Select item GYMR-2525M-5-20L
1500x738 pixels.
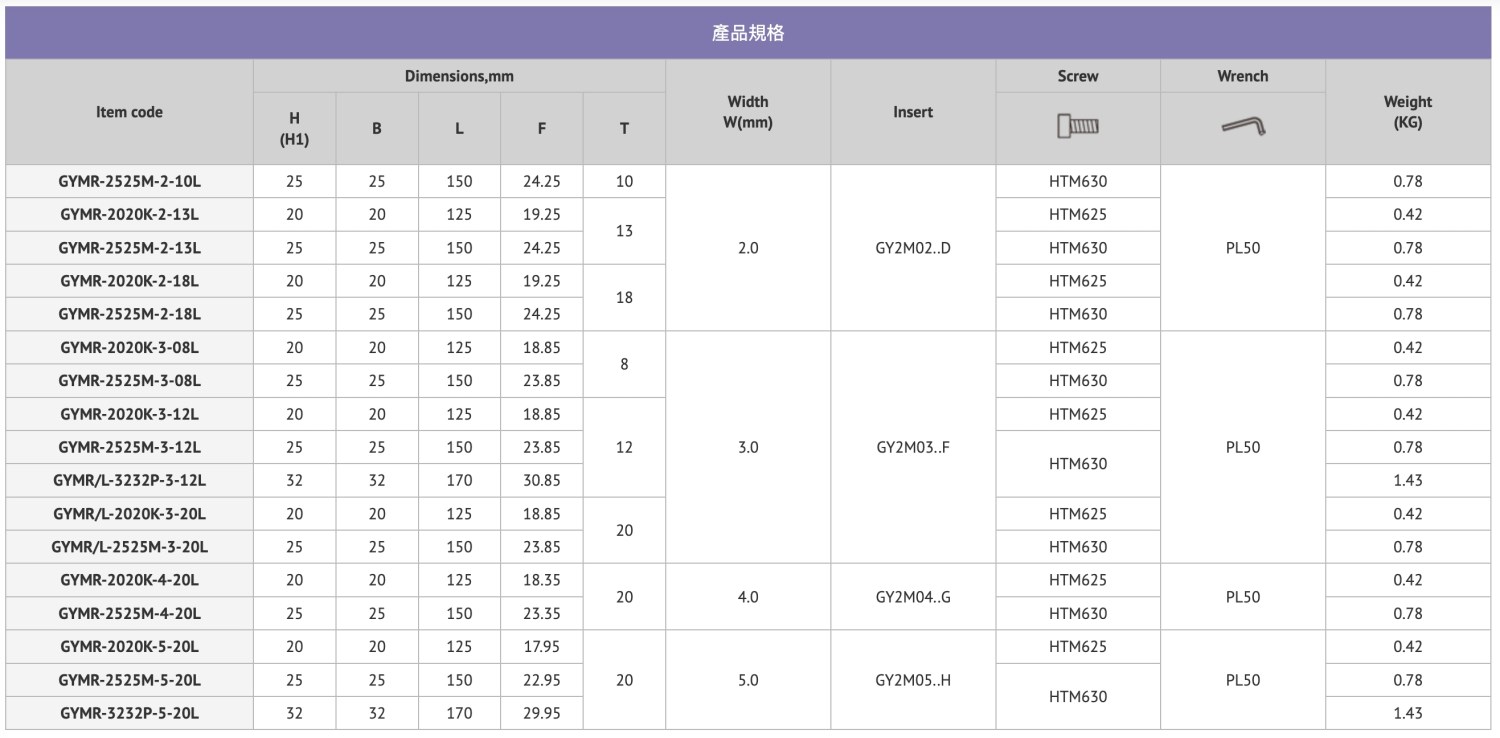point(129,680)
